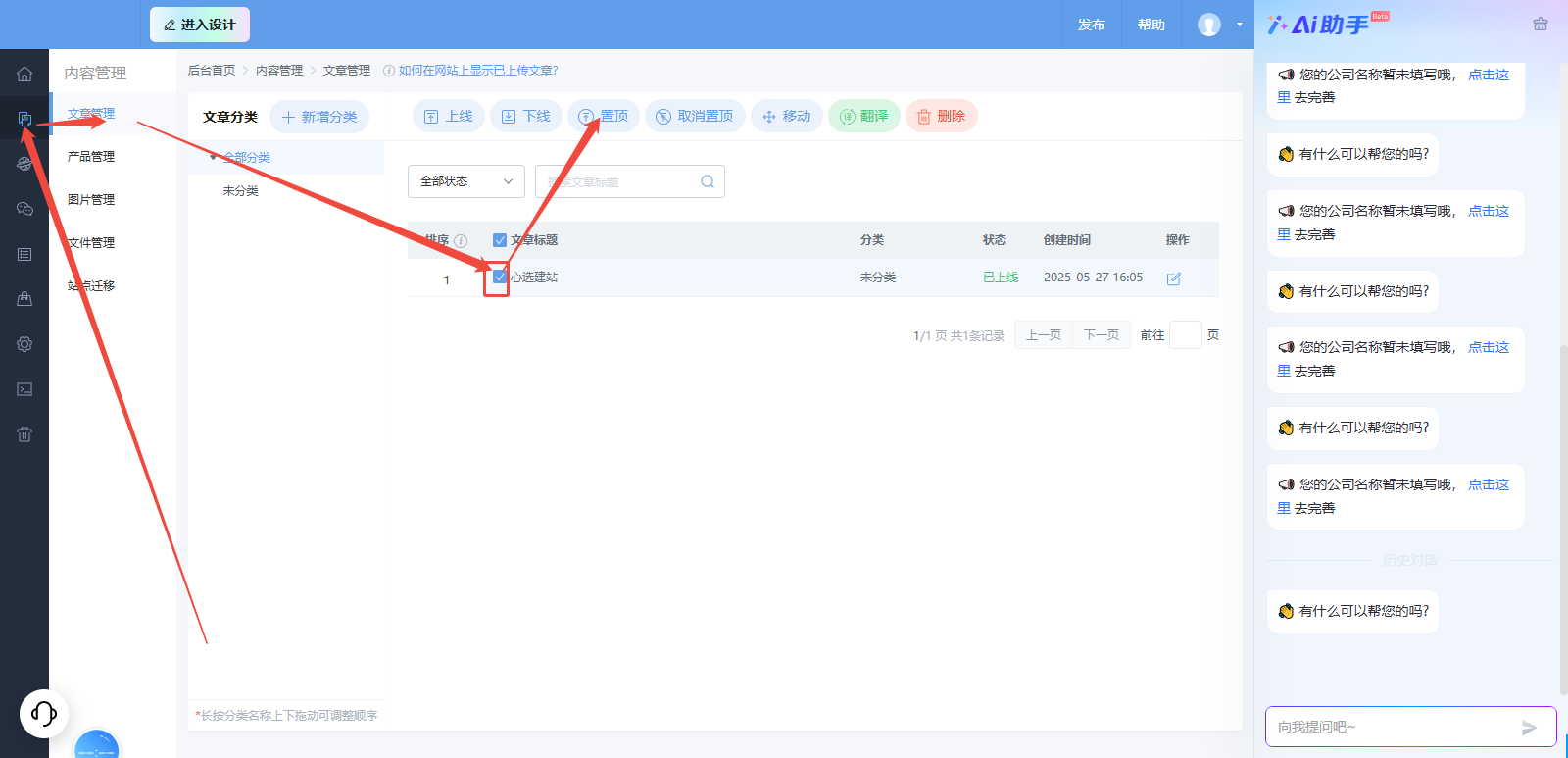Click the robot icon in AI panel header
The image size is (1568, 758).
[x=1541, y=25]
